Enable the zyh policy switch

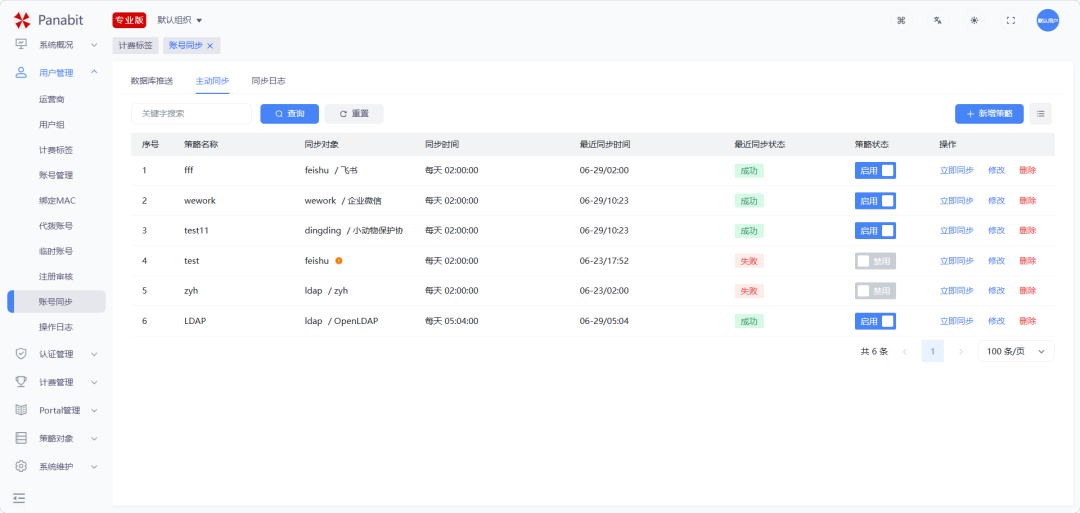tap(875, 291)
